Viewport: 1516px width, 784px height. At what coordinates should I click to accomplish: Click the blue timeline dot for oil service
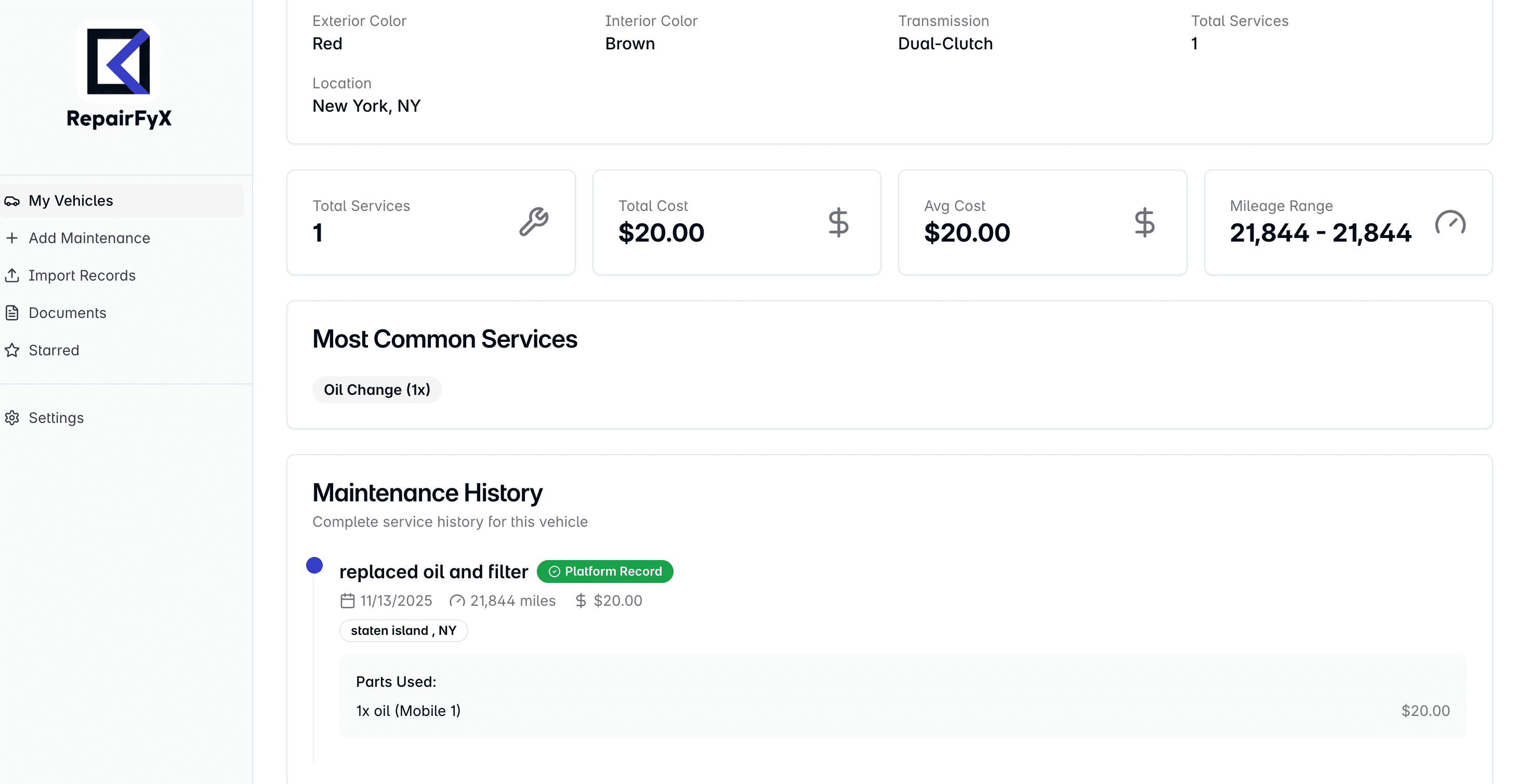click(x=314, y=565)
